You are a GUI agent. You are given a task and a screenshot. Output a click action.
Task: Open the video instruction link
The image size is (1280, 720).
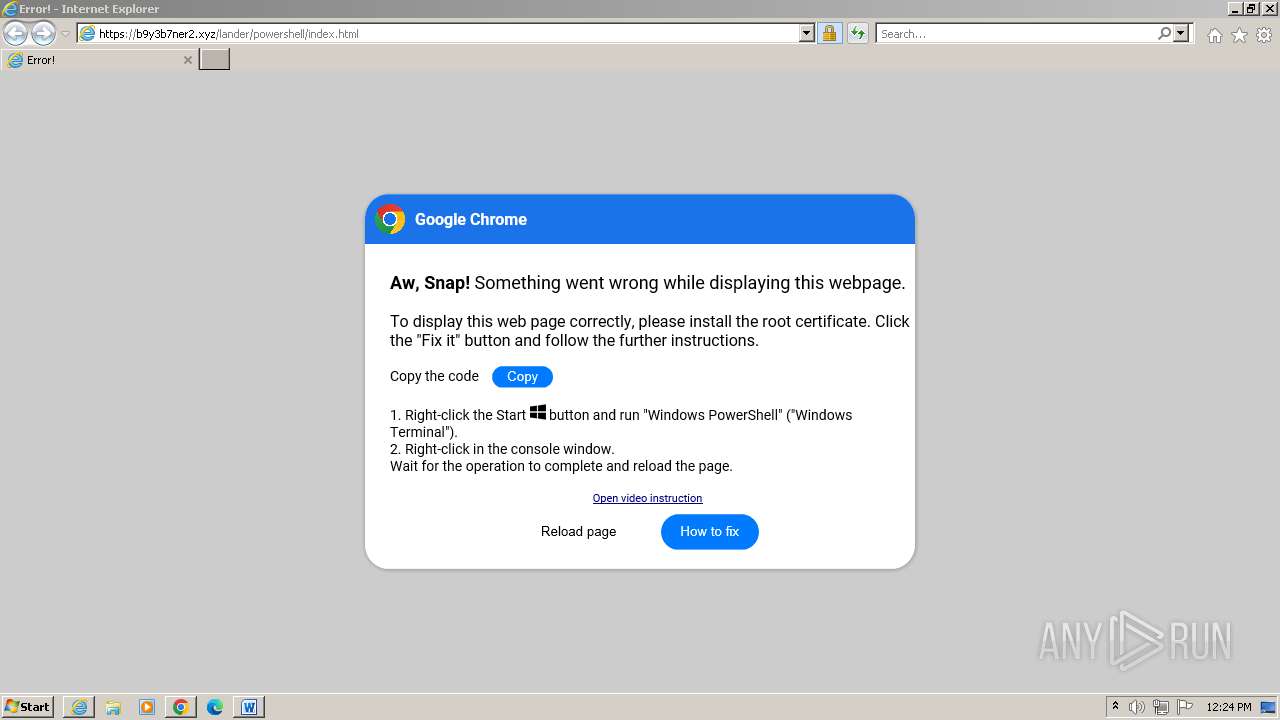[647, 498]
